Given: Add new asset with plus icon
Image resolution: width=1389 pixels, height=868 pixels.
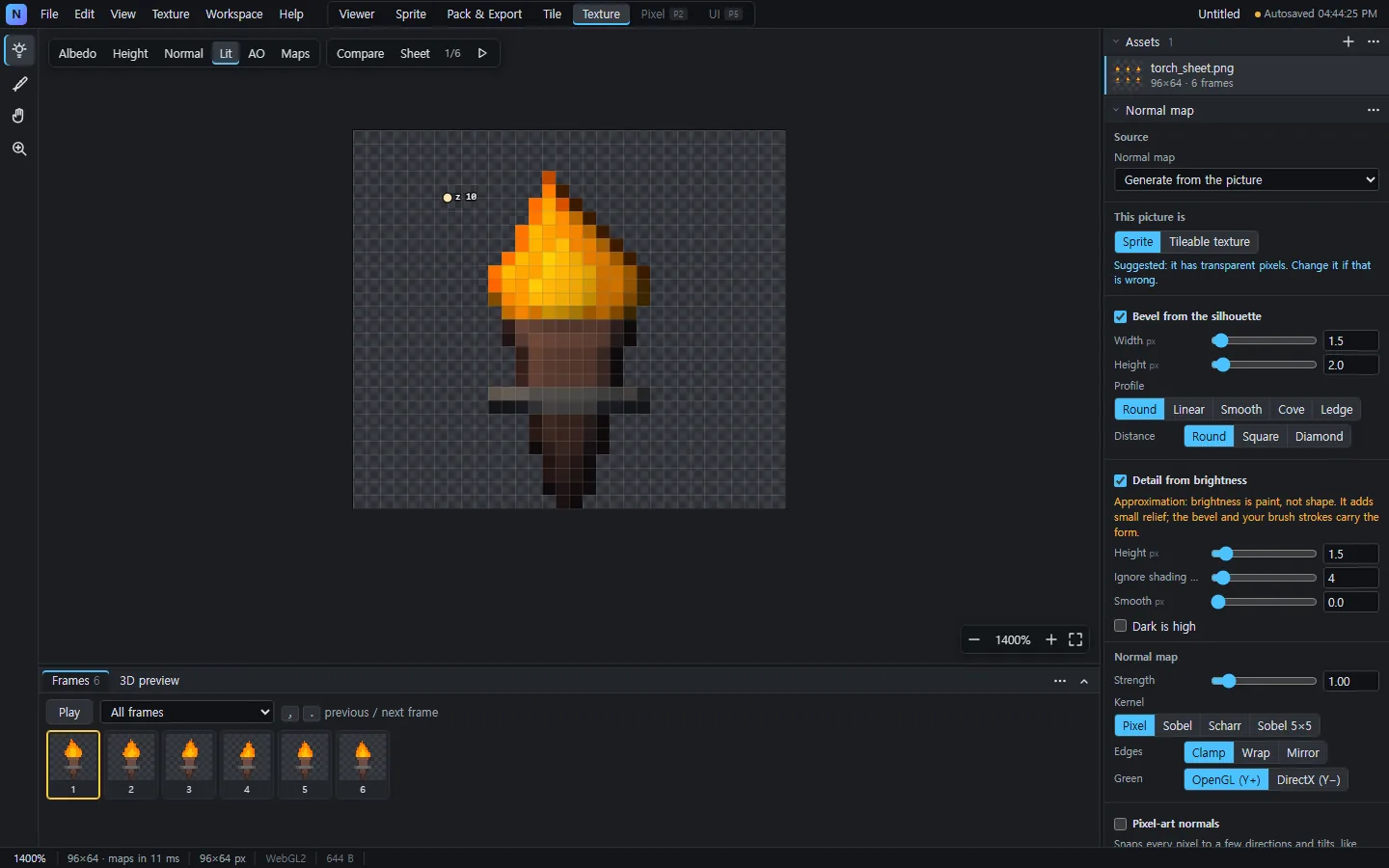Looking at the screenshot, I should click(1348, 41).
